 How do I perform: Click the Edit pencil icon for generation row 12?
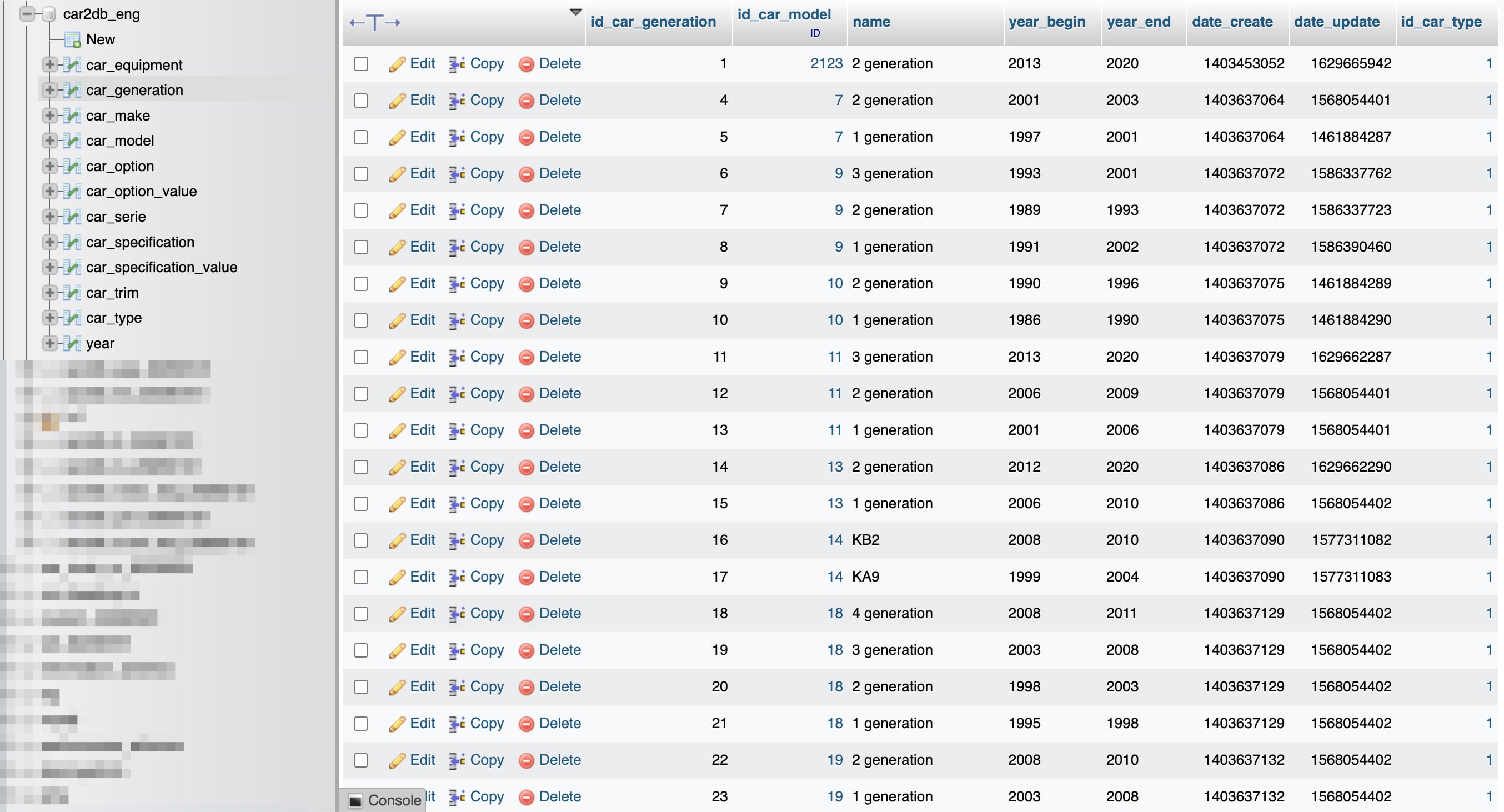(397, 394)
